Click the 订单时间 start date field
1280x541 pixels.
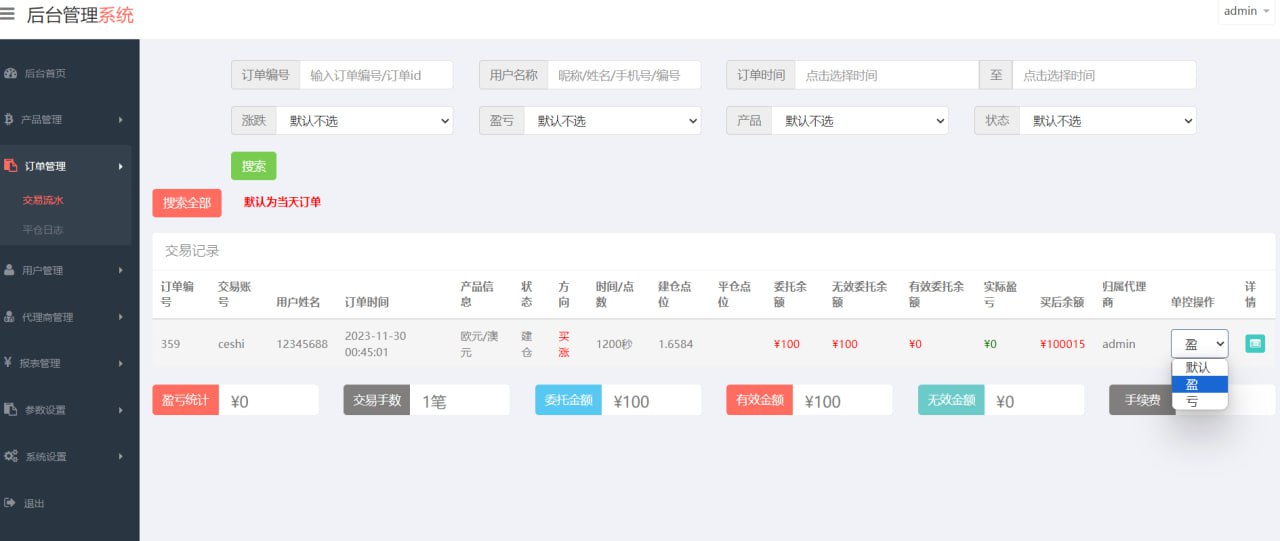click(886, 75)
